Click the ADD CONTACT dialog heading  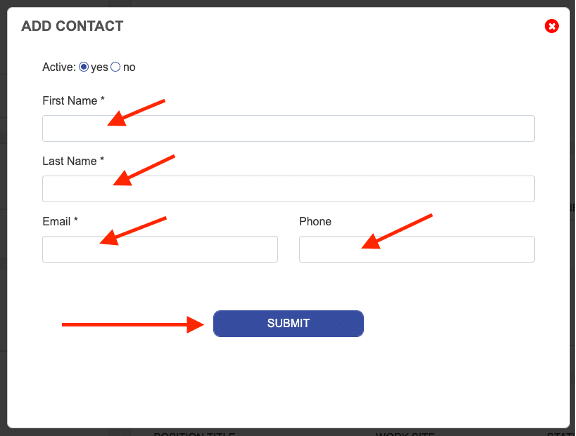coord(72,26)
